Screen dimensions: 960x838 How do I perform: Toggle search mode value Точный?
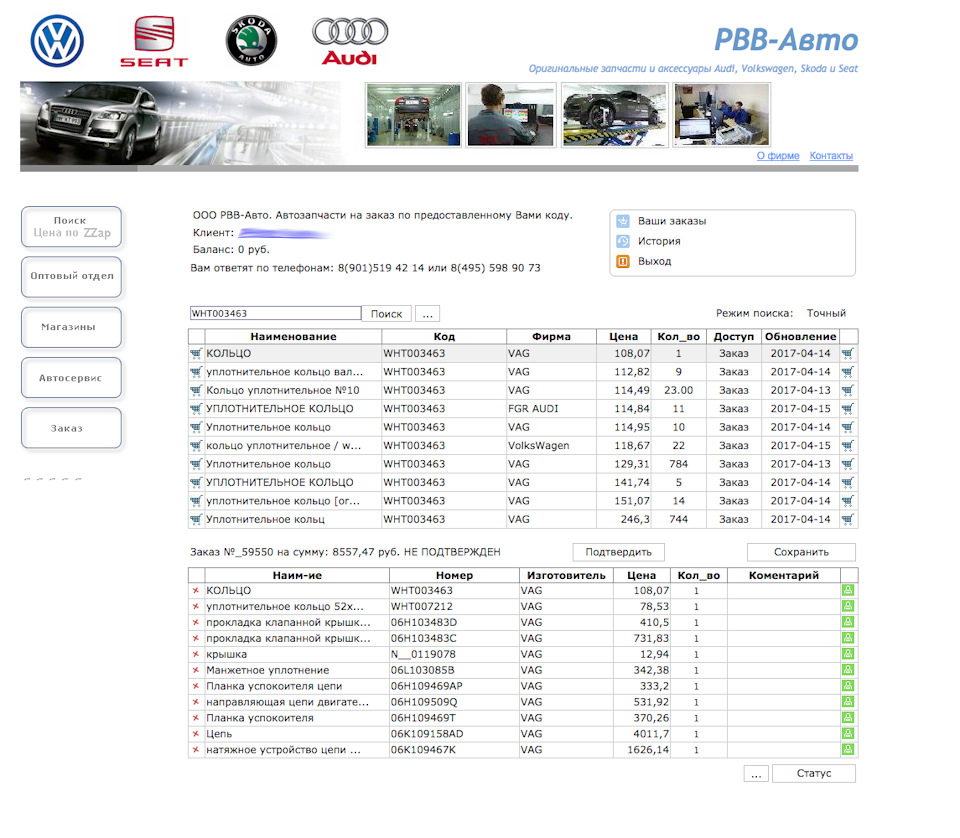[x=826, y=313]
